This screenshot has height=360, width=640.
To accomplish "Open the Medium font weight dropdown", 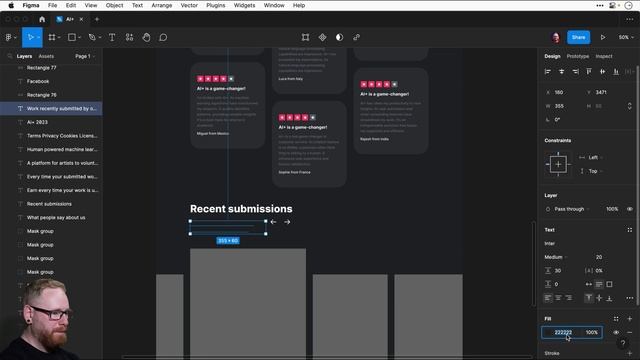I will tap(556, 257).
